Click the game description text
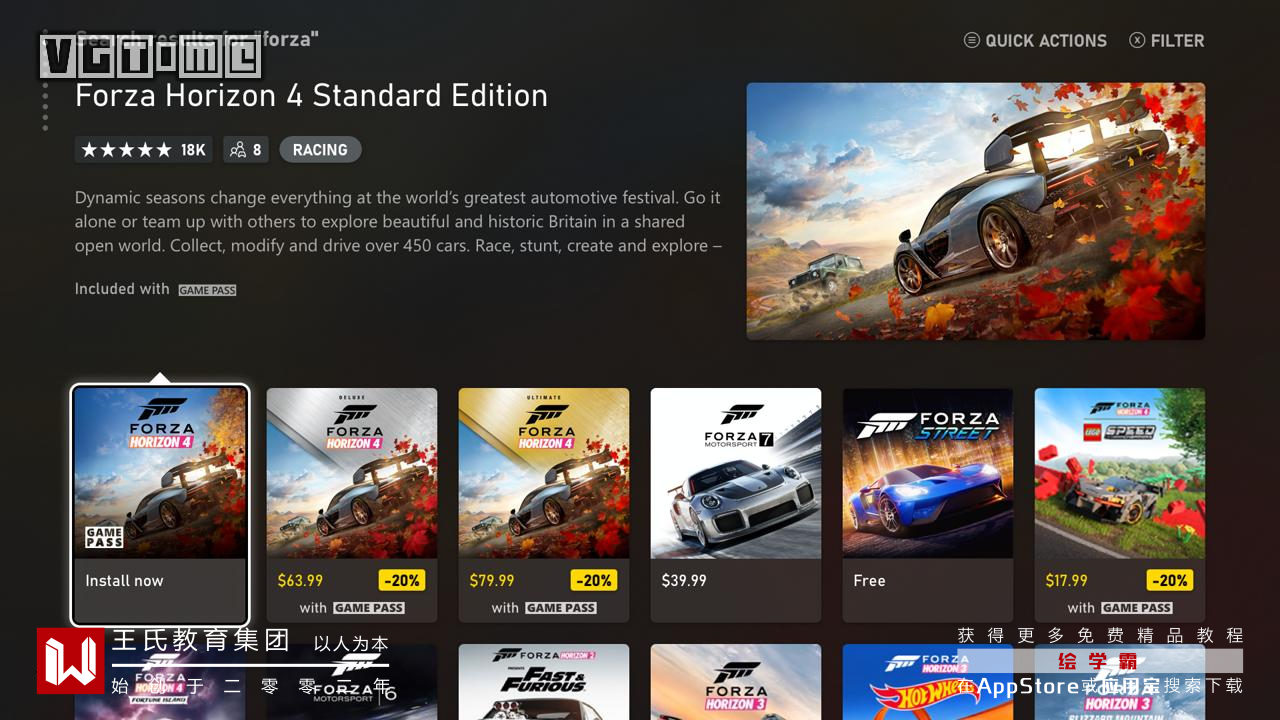This screenshot has height=720, width=1280. pos(398,222)
